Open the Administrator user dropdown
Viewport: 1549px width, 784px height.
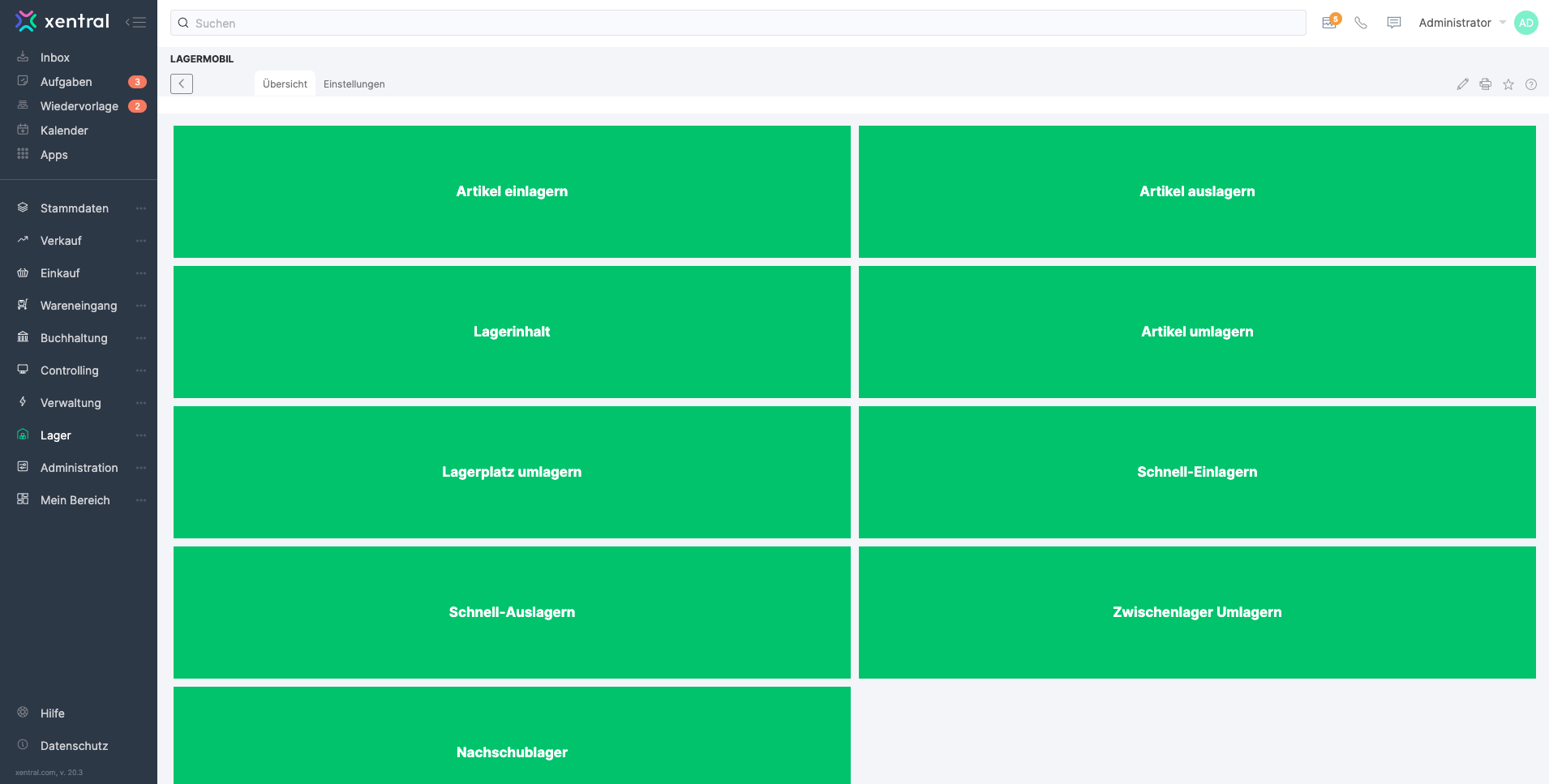pyautogui.click(x=1461, y=23)
